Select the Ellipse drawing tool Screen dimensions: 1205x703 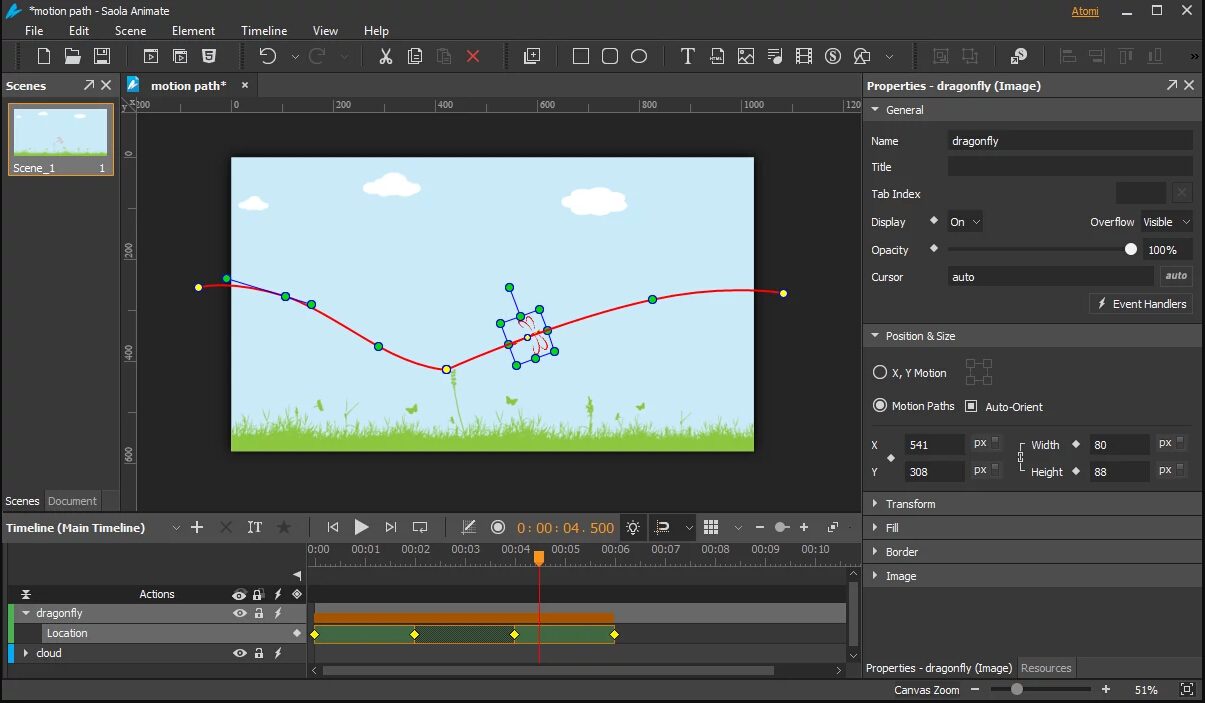point(639,56)
